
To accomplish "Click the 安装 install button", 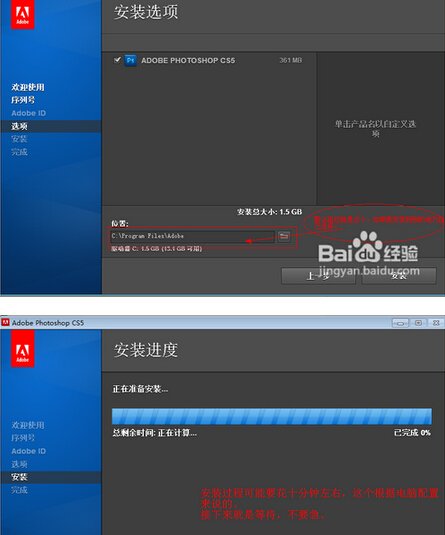I will point(399,276).
